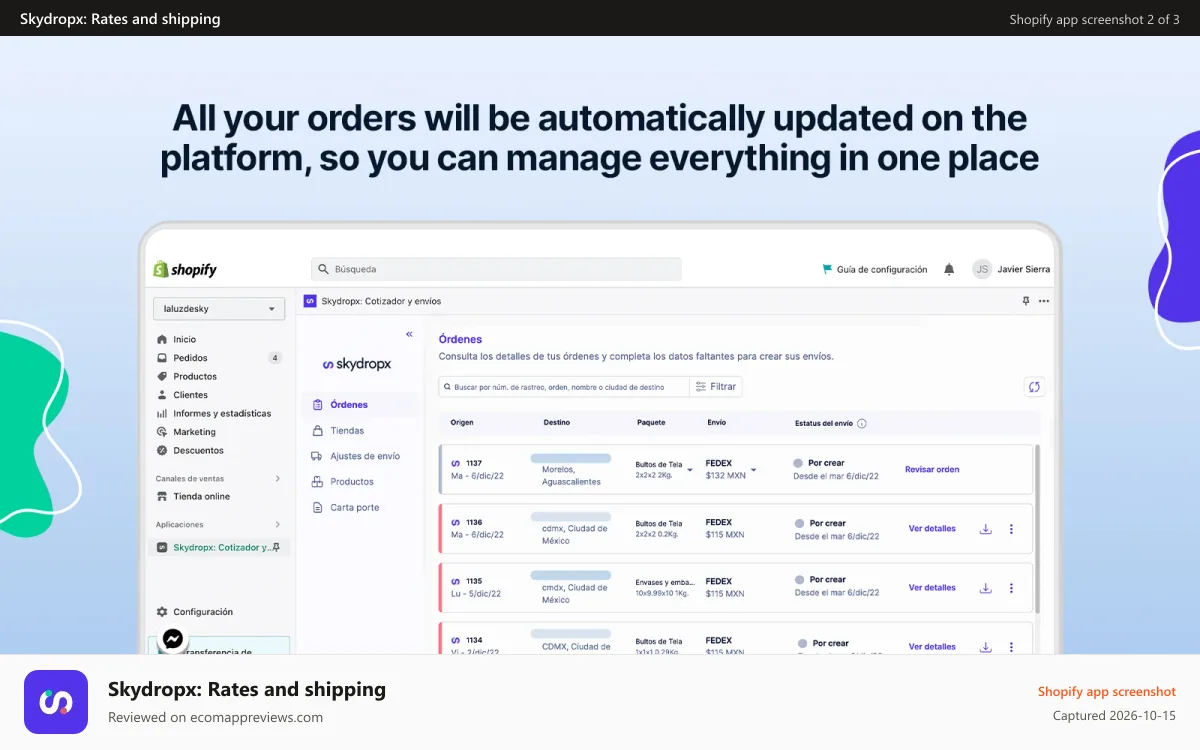Open the notifications bell
This screenshot has width=1200, height=750.
tap(949, 269)
